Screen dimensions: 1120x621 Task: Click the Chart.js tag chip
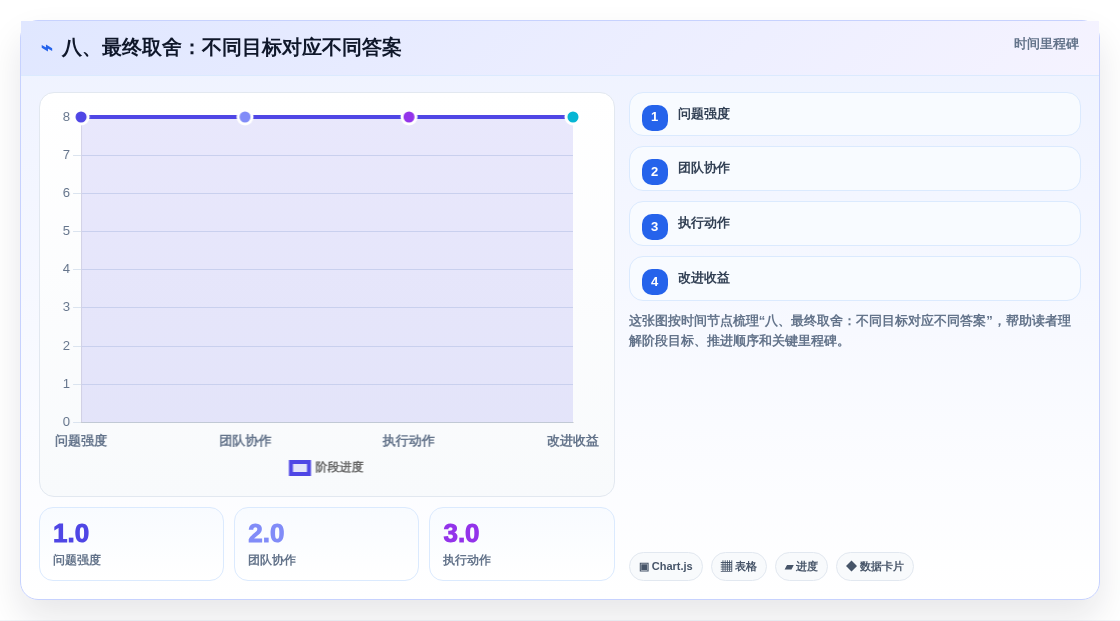[666, 567]
